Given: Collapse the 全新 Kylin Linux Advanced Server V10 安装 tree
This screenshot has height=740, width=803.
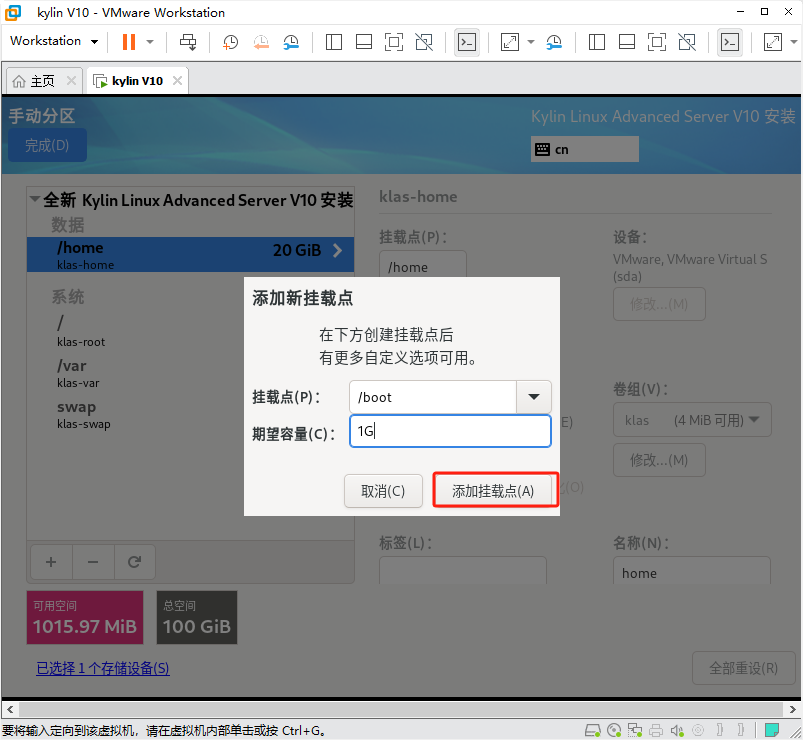Looking at the screenshot, I should point(35,199).
